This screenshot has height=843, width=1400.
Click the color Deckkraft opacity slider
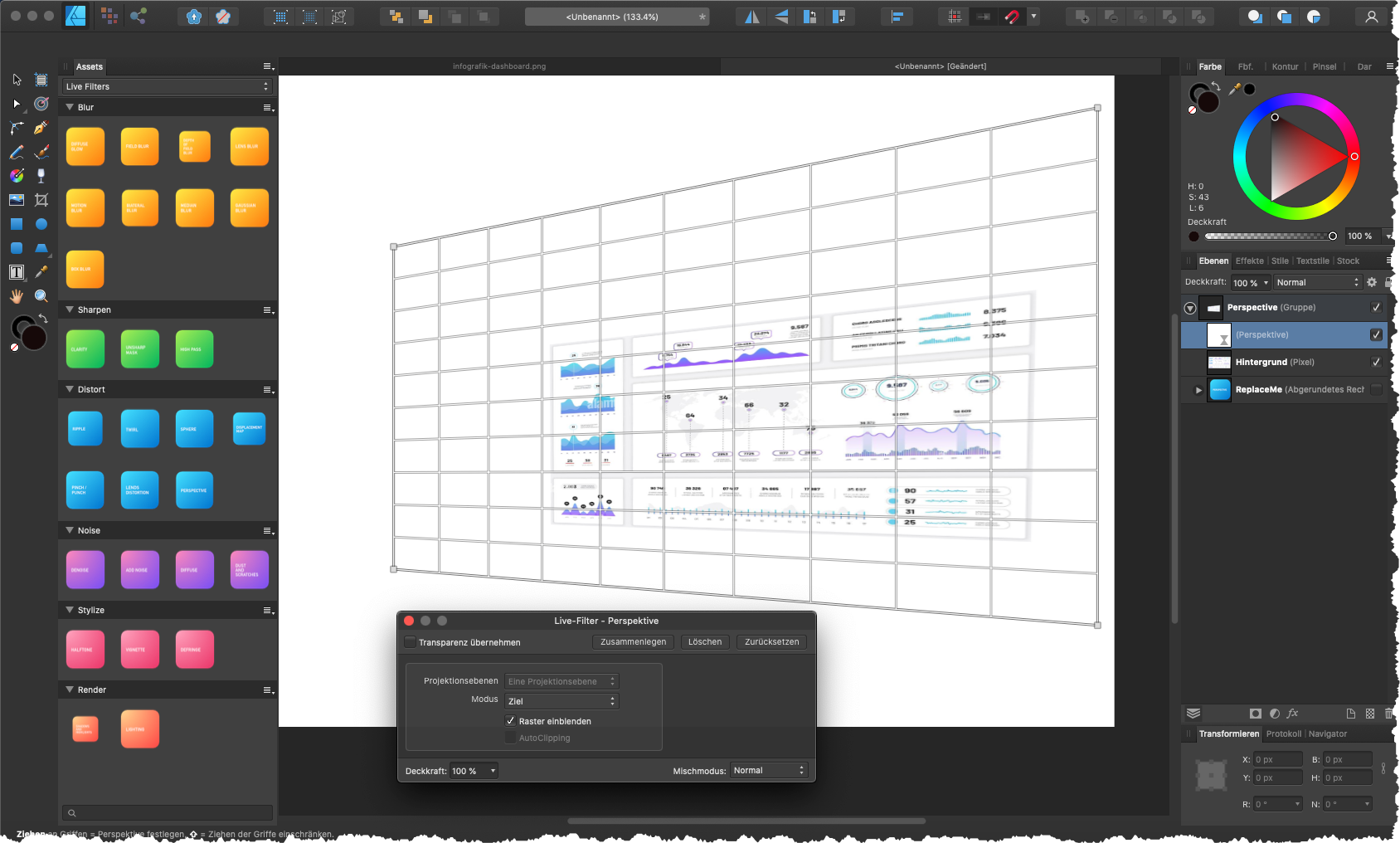click(x=1269, y=236)
